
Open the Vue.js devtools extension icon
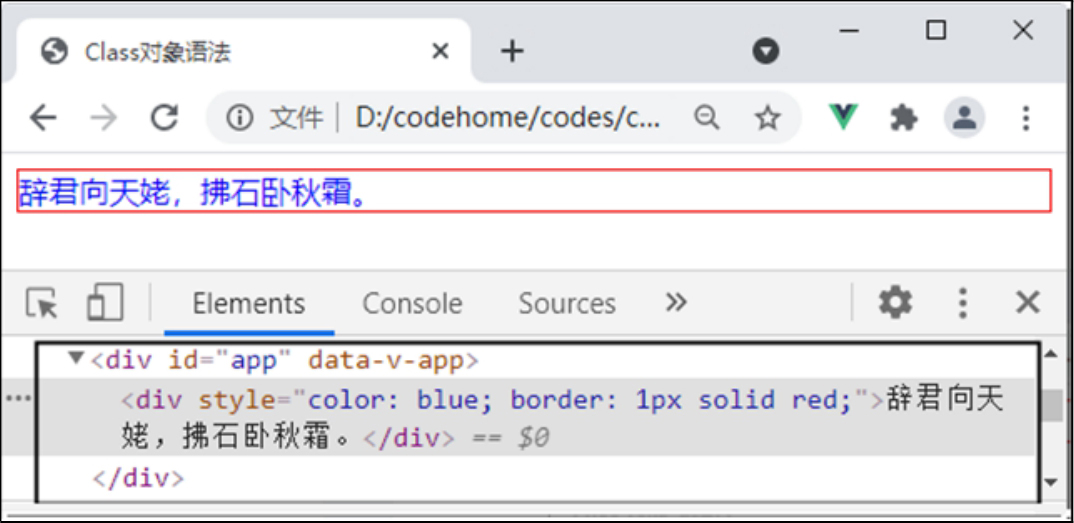[843, 118]
